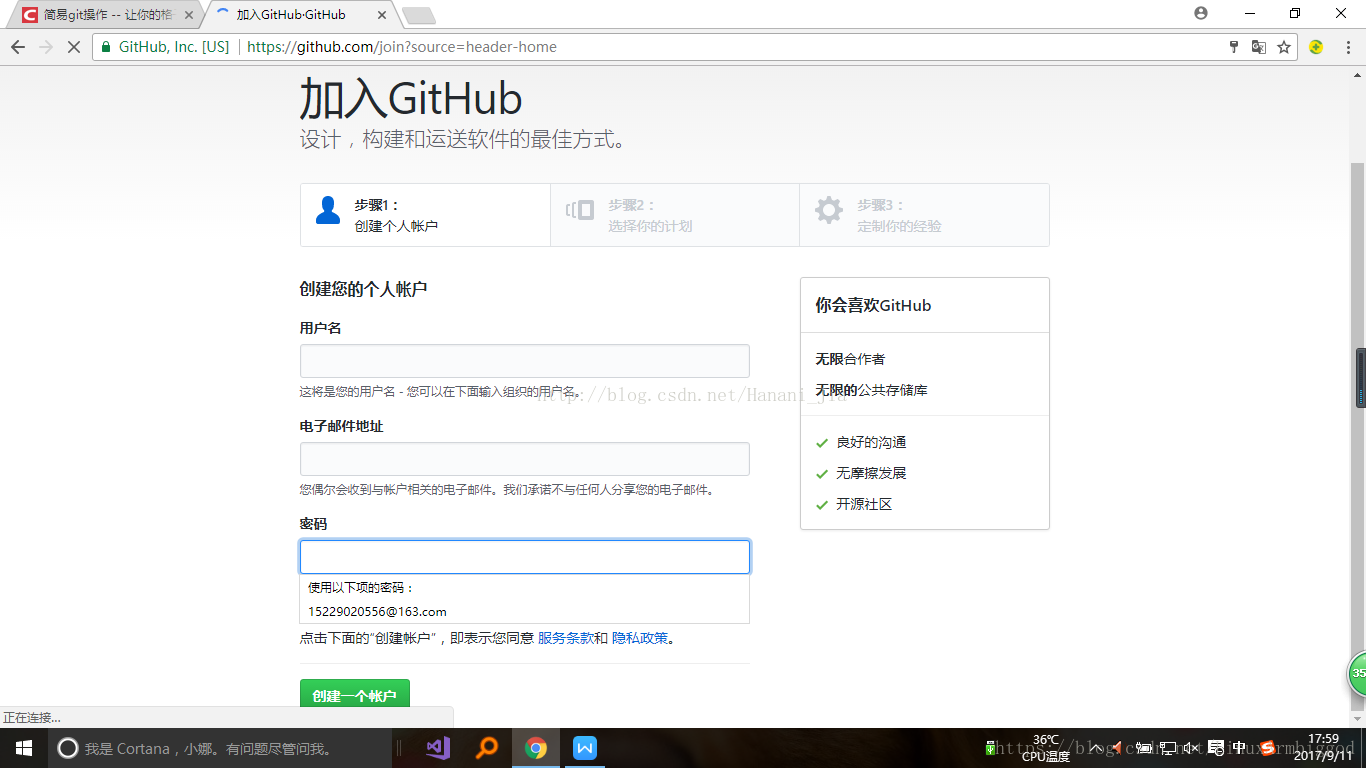This screenshot has height=768, width=1366.
Task: Click the saved password key icon
Action: [x=1234, y=46]
